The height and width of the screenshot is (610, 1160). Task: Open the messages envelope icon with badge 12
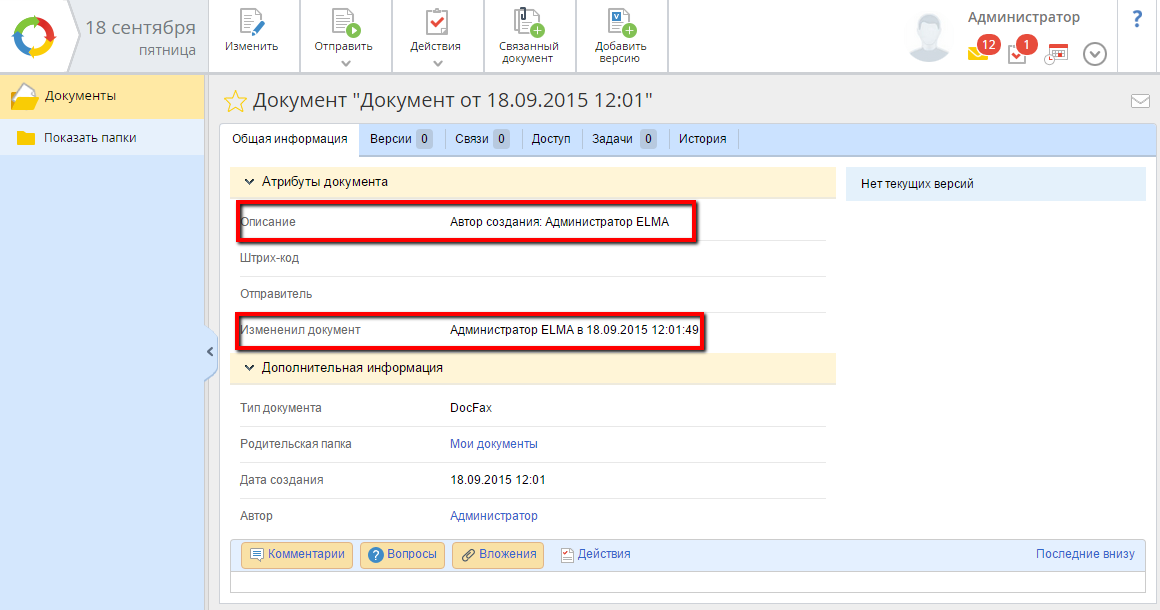click(x=978, y=53)
